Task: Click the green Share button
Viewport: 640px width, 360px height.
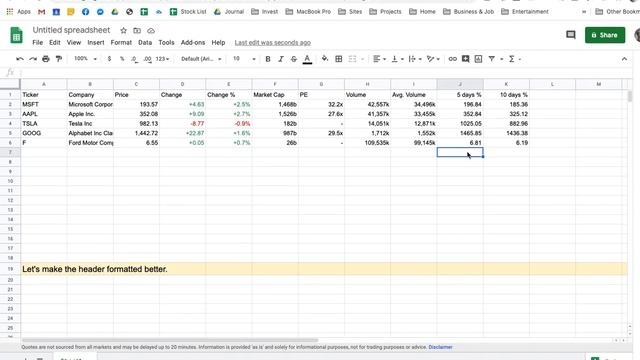Action: coord(605,35)
